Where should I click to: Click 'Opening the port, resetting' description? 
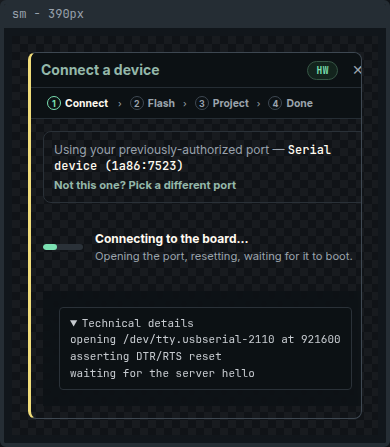click(224, 256)
